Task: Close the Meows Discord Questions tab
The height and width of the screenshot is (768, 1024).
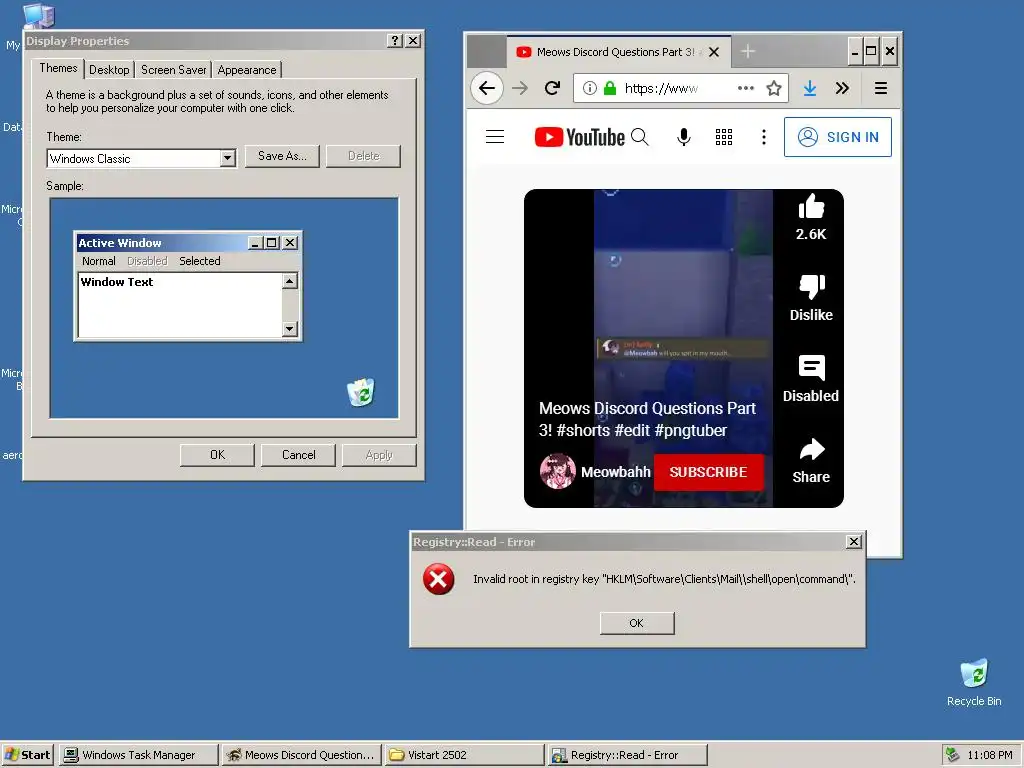Action: [x=714, y=52]
